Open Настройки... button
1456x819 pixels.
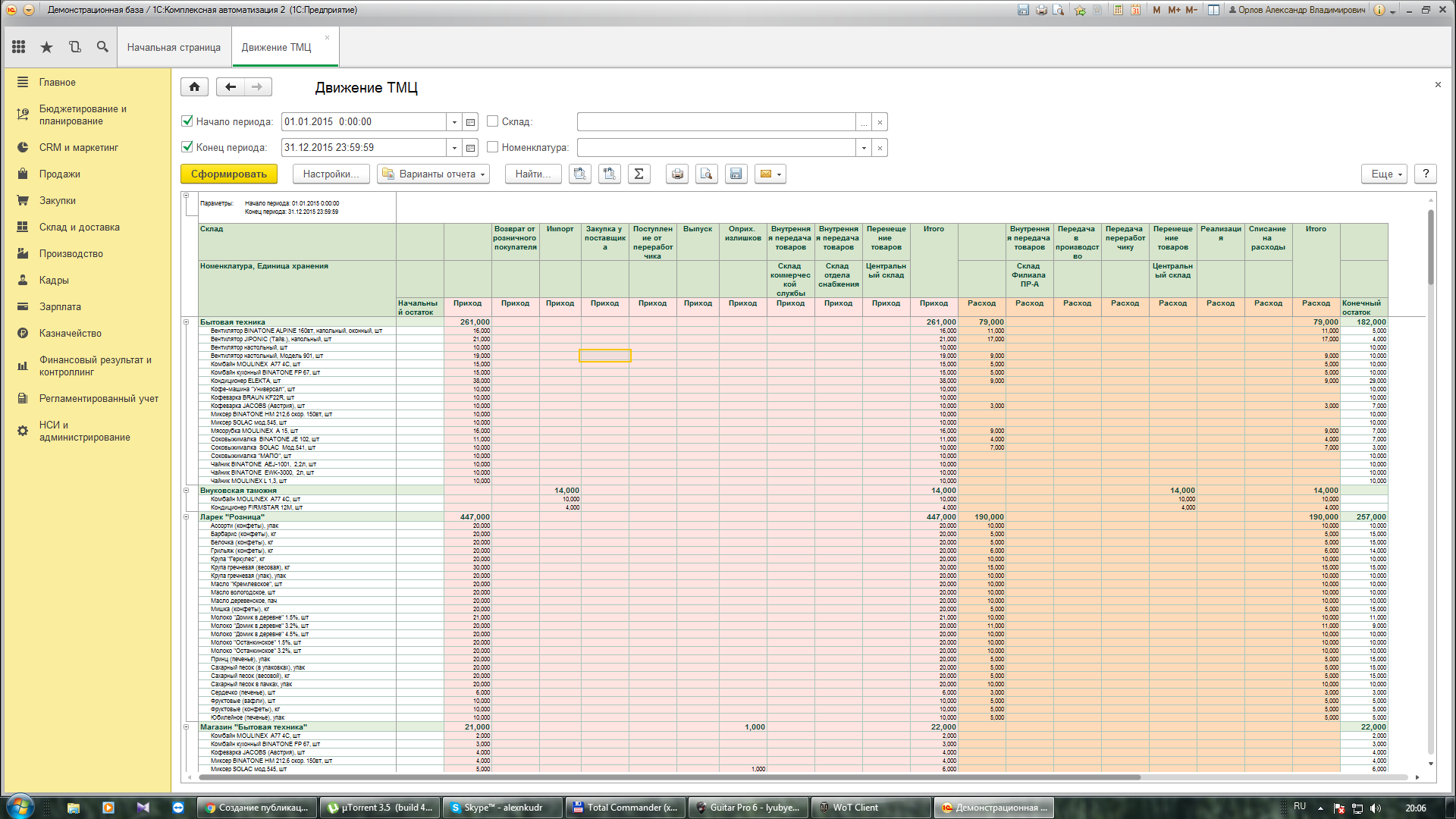(x=331, y=174)
